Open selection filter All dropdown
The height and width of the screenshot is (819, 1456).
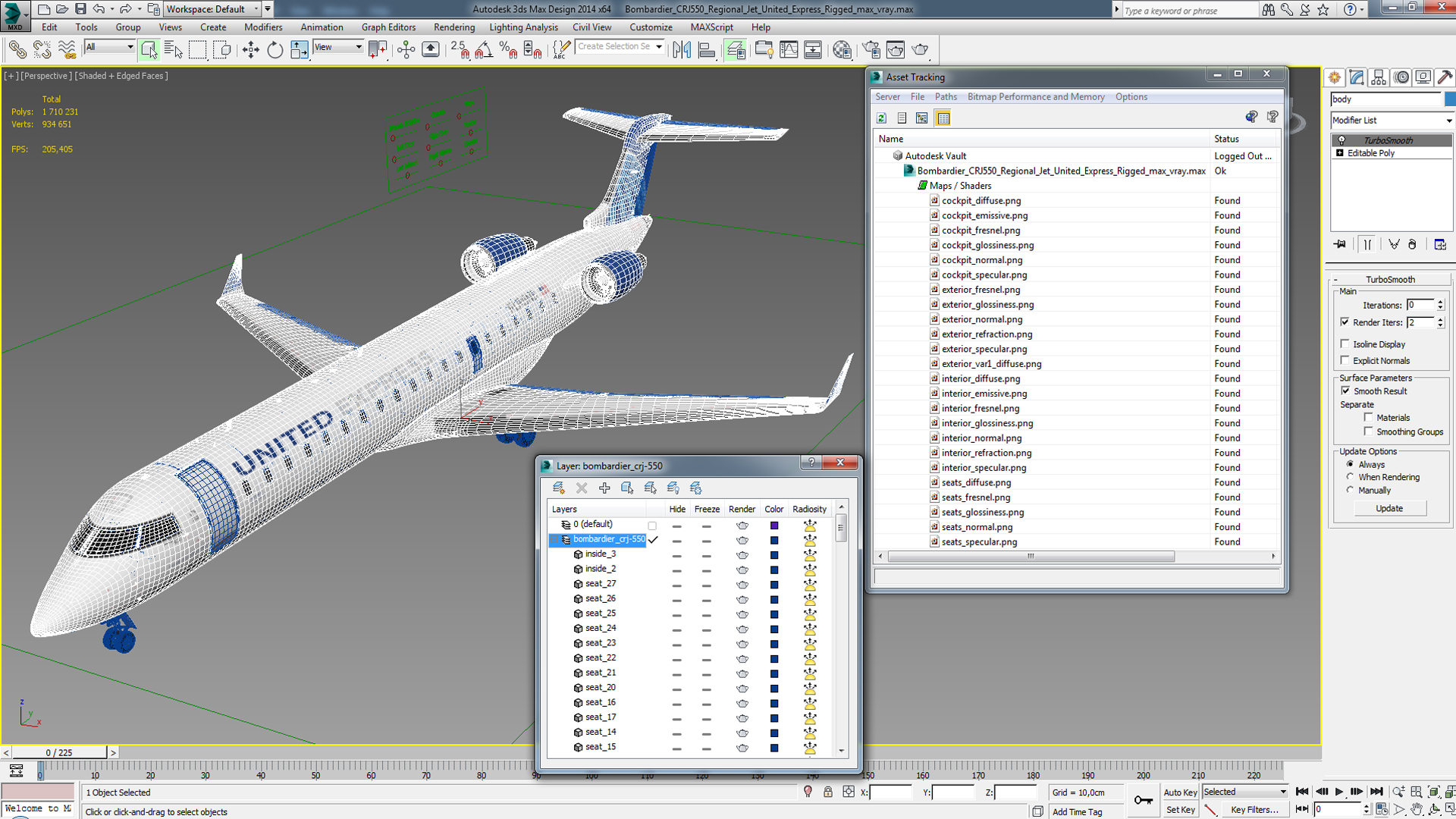click(x=109, y=47)
